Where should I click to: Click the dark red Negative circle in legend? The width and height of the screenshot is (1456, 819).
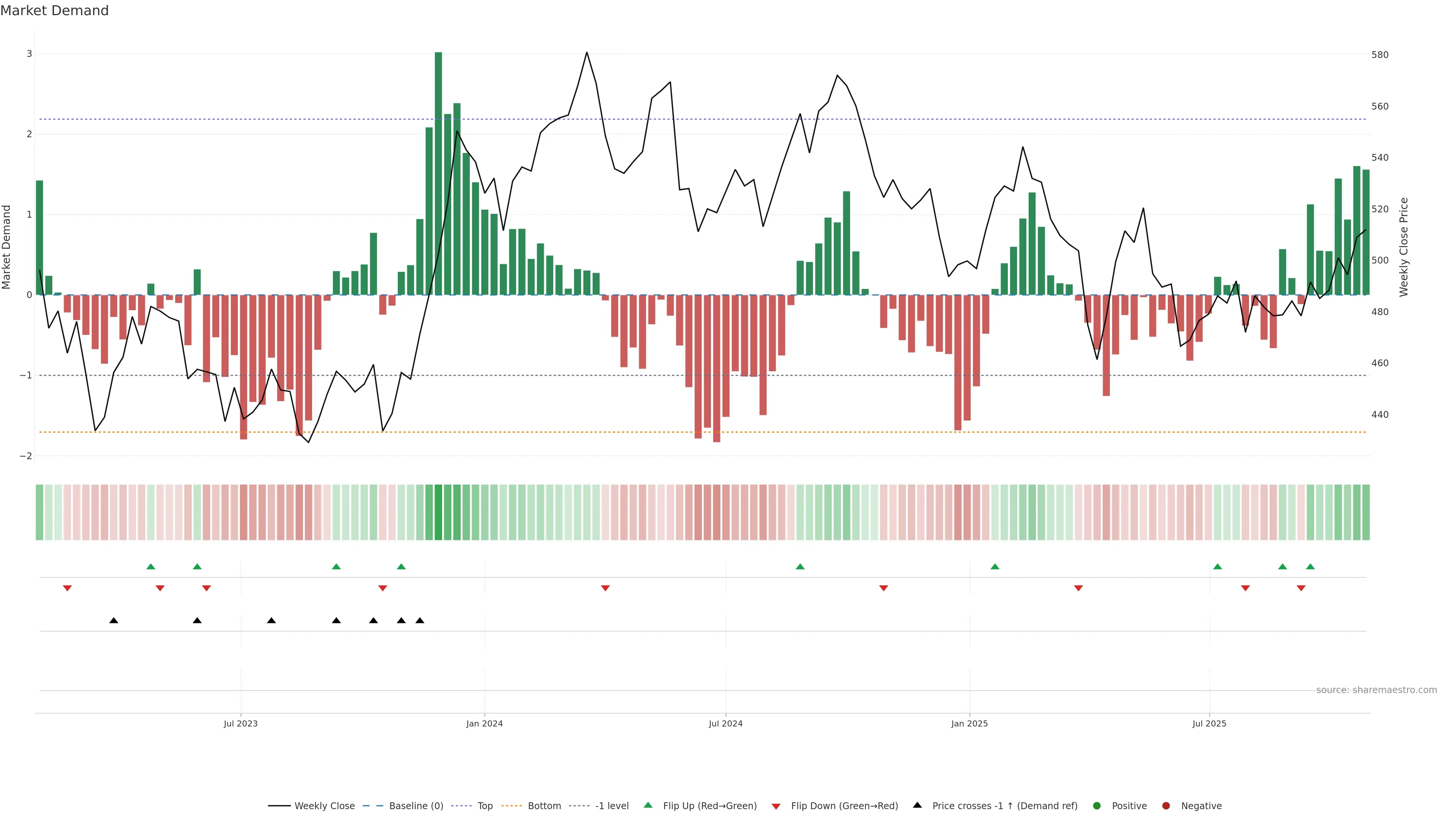[1166, 806]
